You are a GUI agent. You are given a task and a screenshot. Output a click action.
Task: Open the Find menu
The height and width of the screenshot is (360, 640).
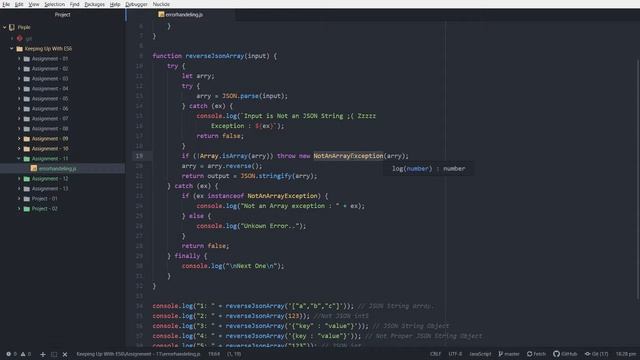coord(74,4)
